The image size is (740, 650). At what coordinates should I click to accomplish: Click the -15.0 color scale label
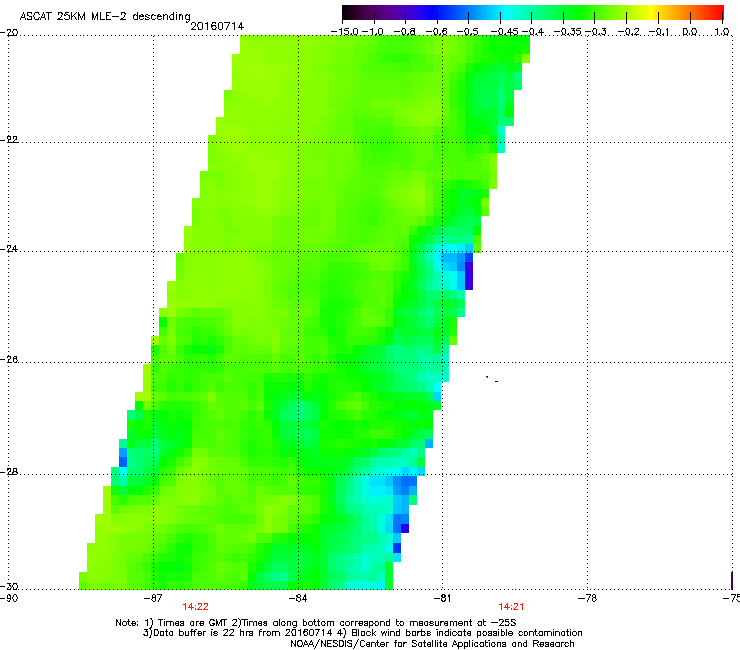[x=345, y=32]
